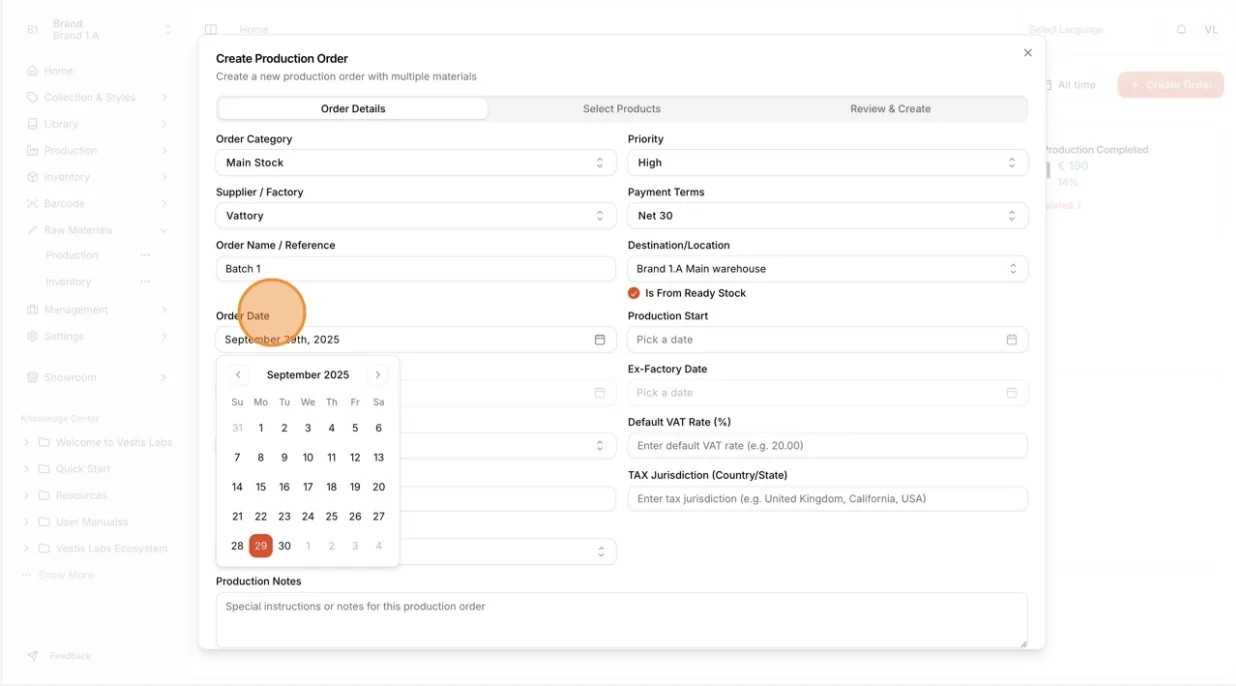Expand the User Manualss folder
Screen dimensions: 1236x686
pyautogui.click(x=27, y=522)
